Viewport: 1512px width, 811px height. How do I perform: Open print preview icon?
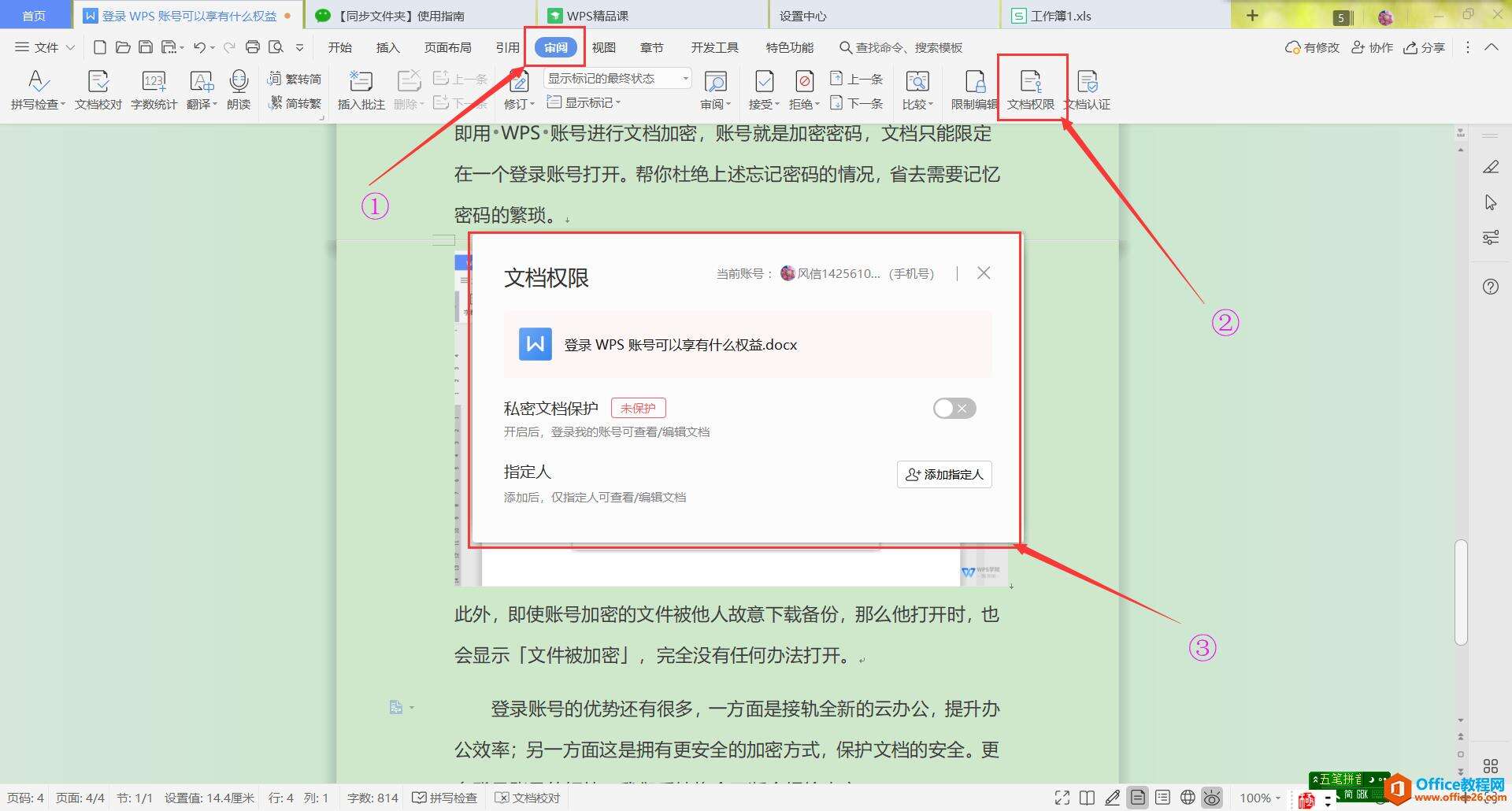click(x=276, y=47)
